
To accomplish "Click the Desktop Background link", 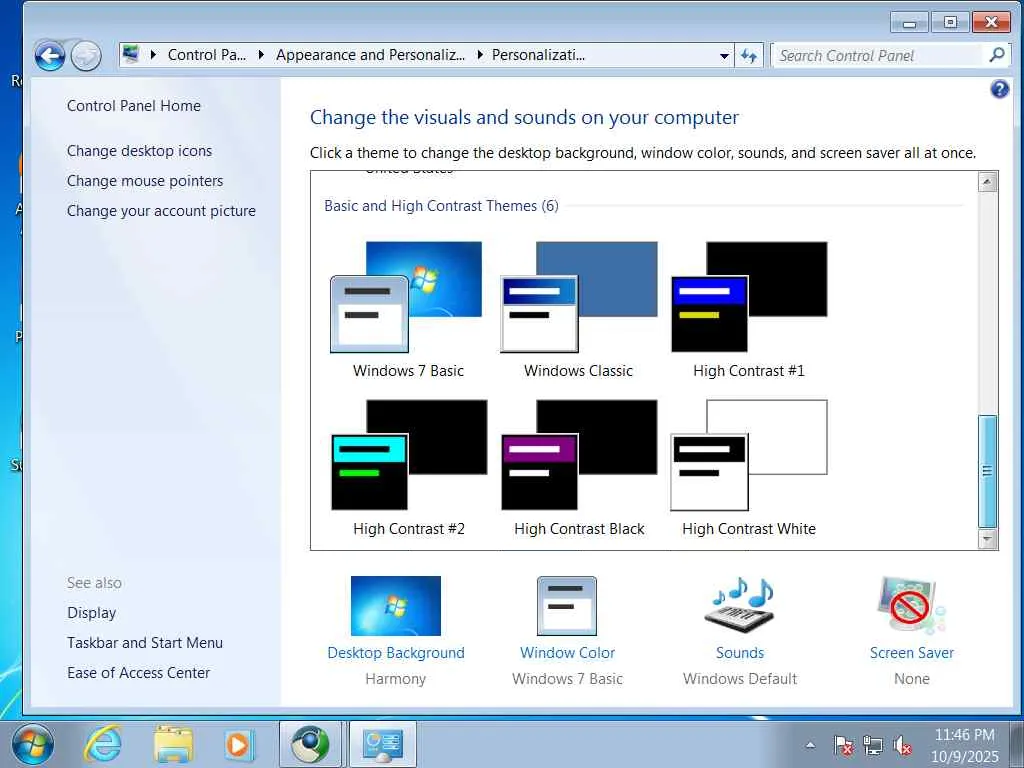I will [396, 652].
